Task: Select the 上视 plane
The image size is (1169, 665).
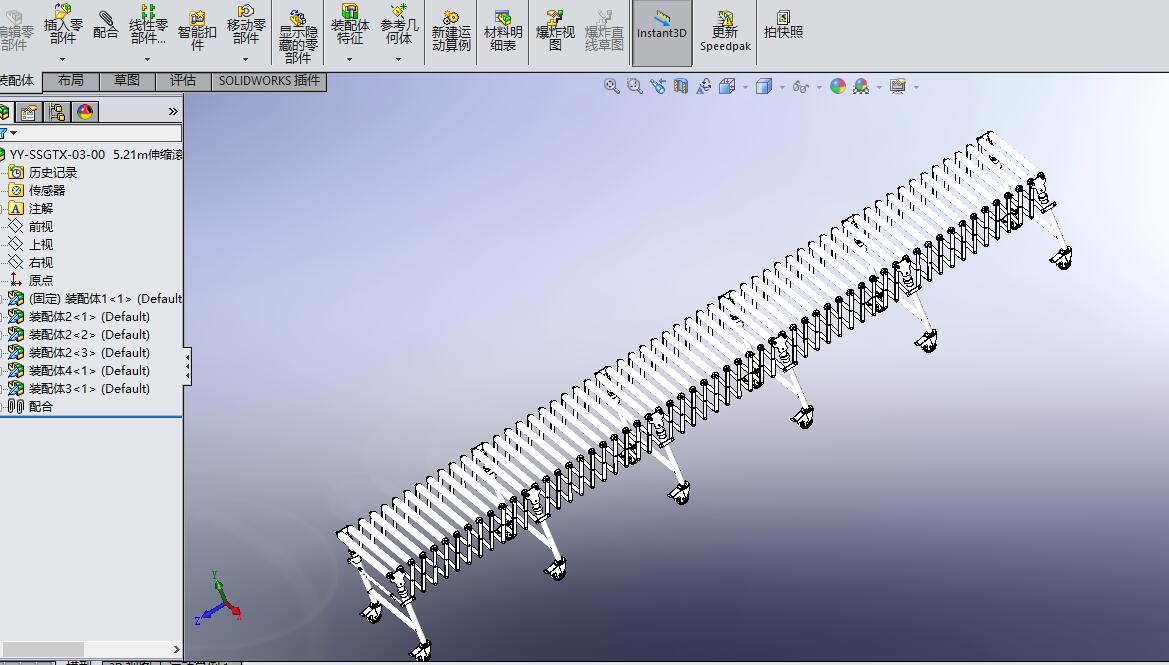Action: [x=40, y=245]
